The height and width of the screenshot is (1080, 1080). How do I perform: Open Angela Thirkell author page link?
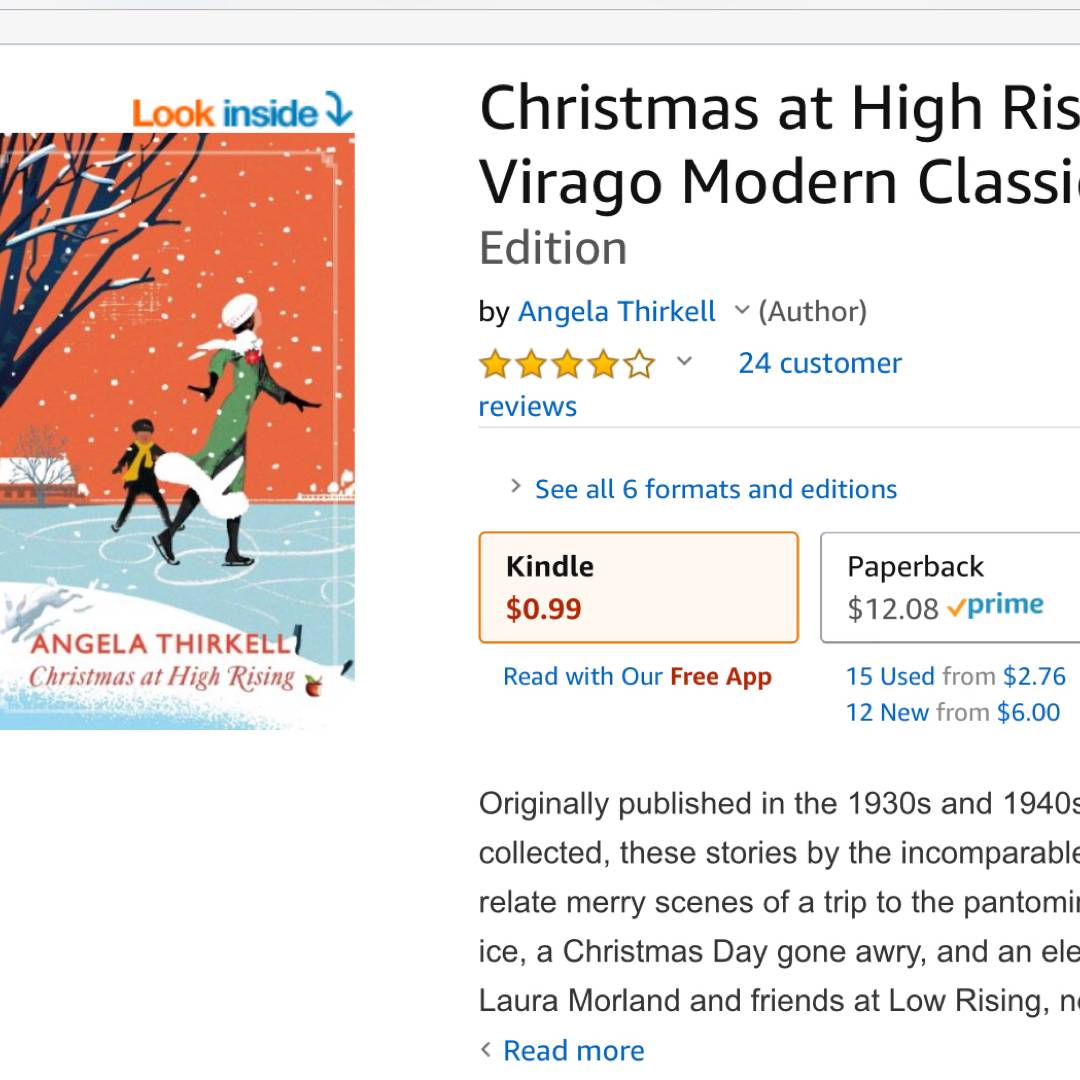pos(616,312)
